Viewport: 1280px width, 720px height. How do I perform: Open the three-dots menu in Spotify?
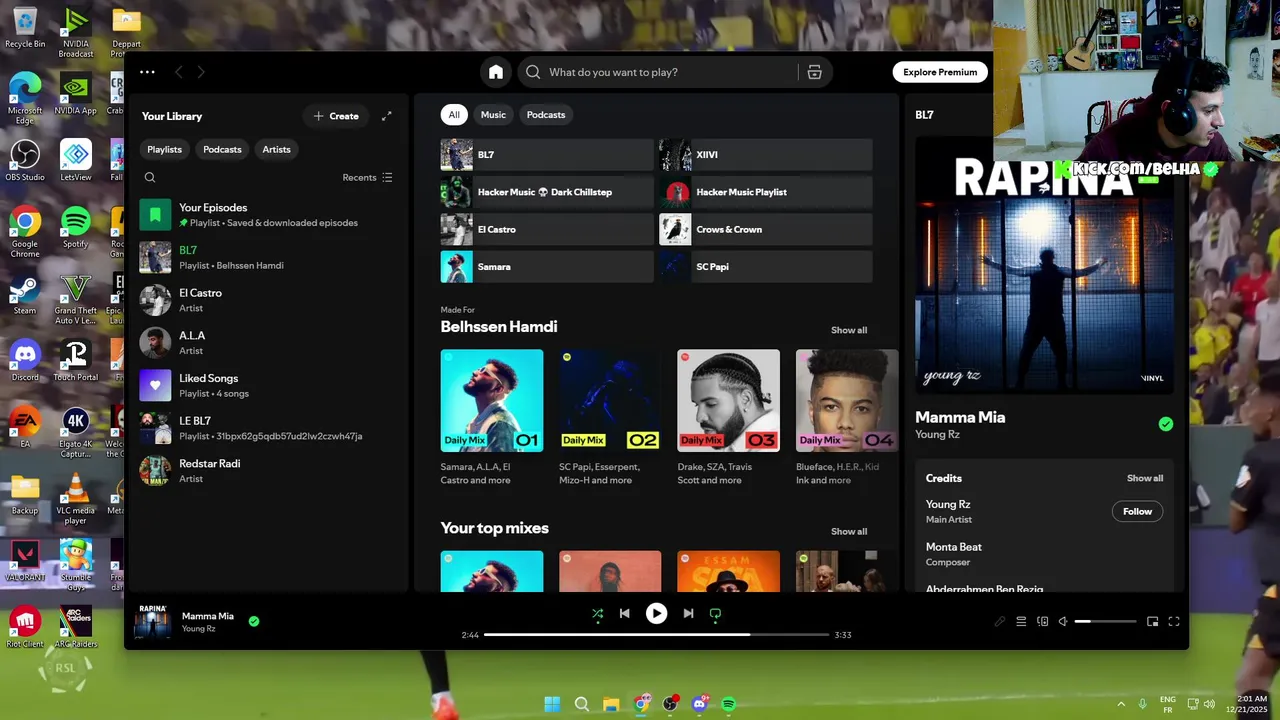point(147,72)
